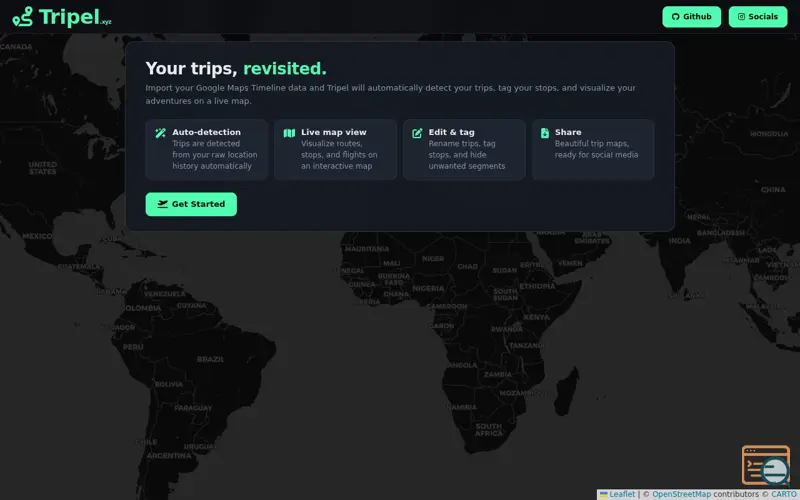This screenshot has height=500, width=800.
Task: Click the SOUTH AFRICA map label
Action: [x=489, y=430]
